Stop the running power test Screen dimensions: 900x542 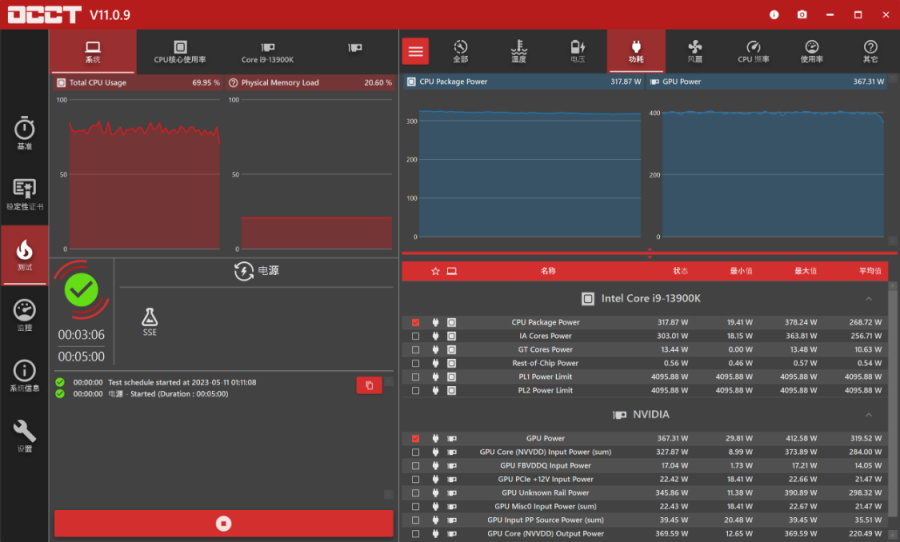pos(224,523)
